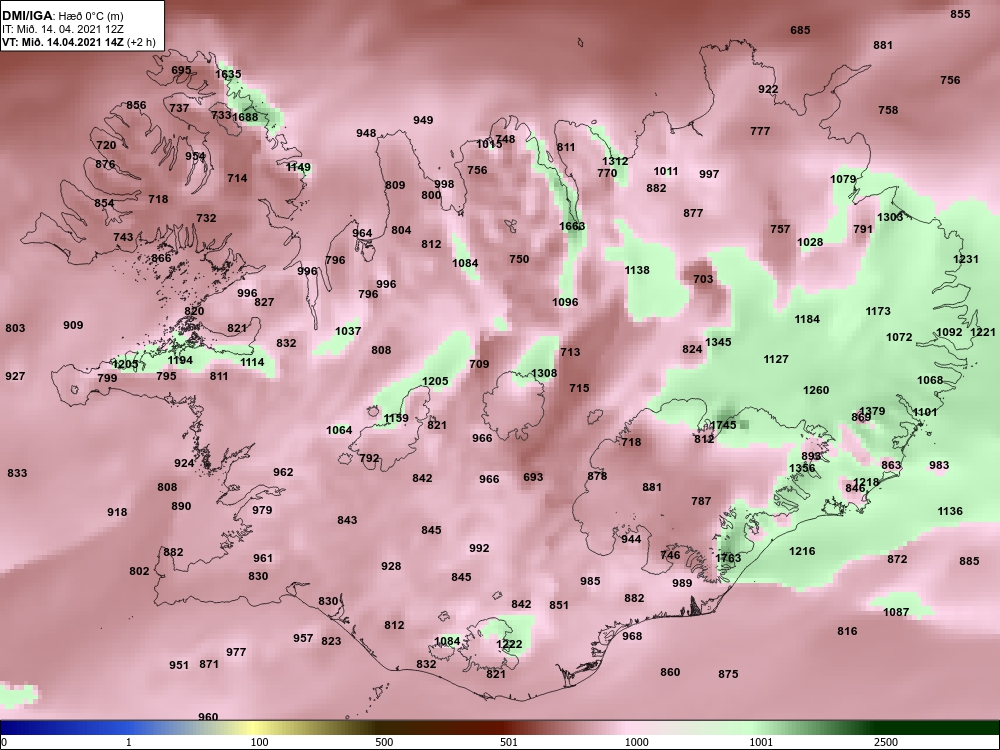The height and width of the screenshot is (750, 1000).
Task: Pick the height value 1037
Action: pos(348,331)
